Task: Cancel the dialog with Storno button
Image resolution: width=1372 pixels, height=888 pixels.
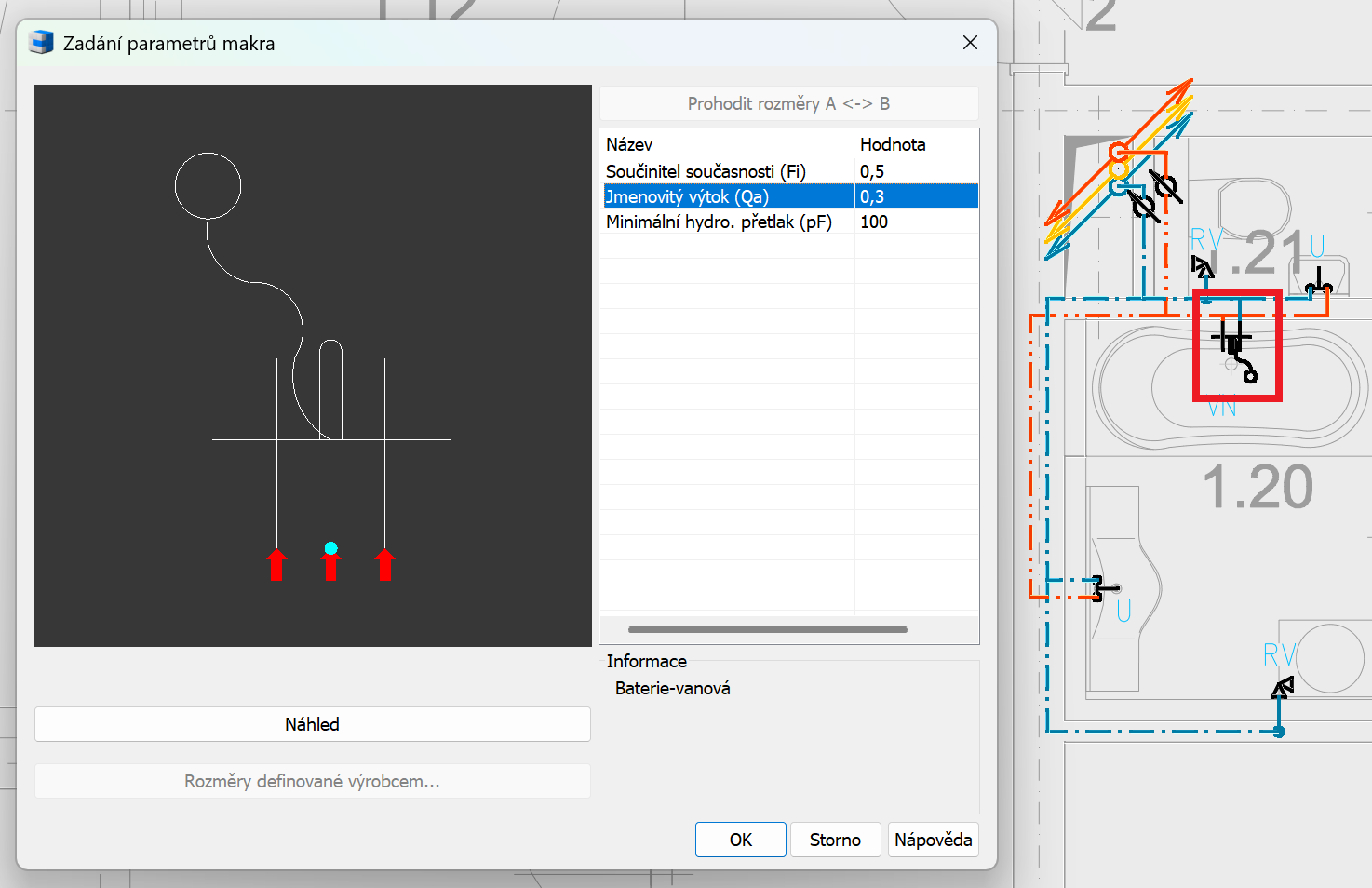Action: tap(835, 840)
